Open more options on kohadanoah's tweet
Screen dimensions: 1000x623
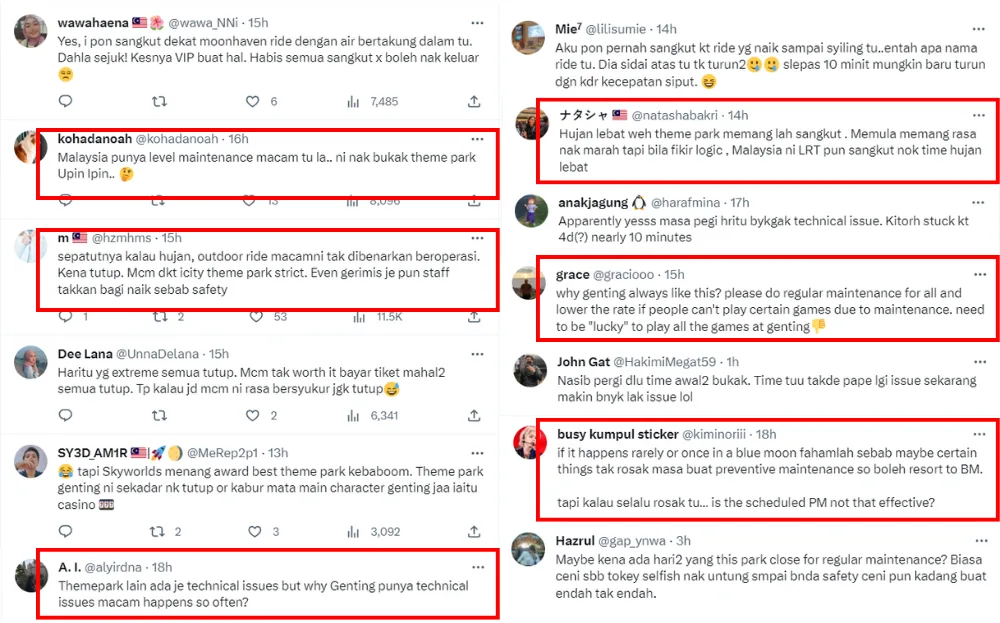tap(477, 138)
